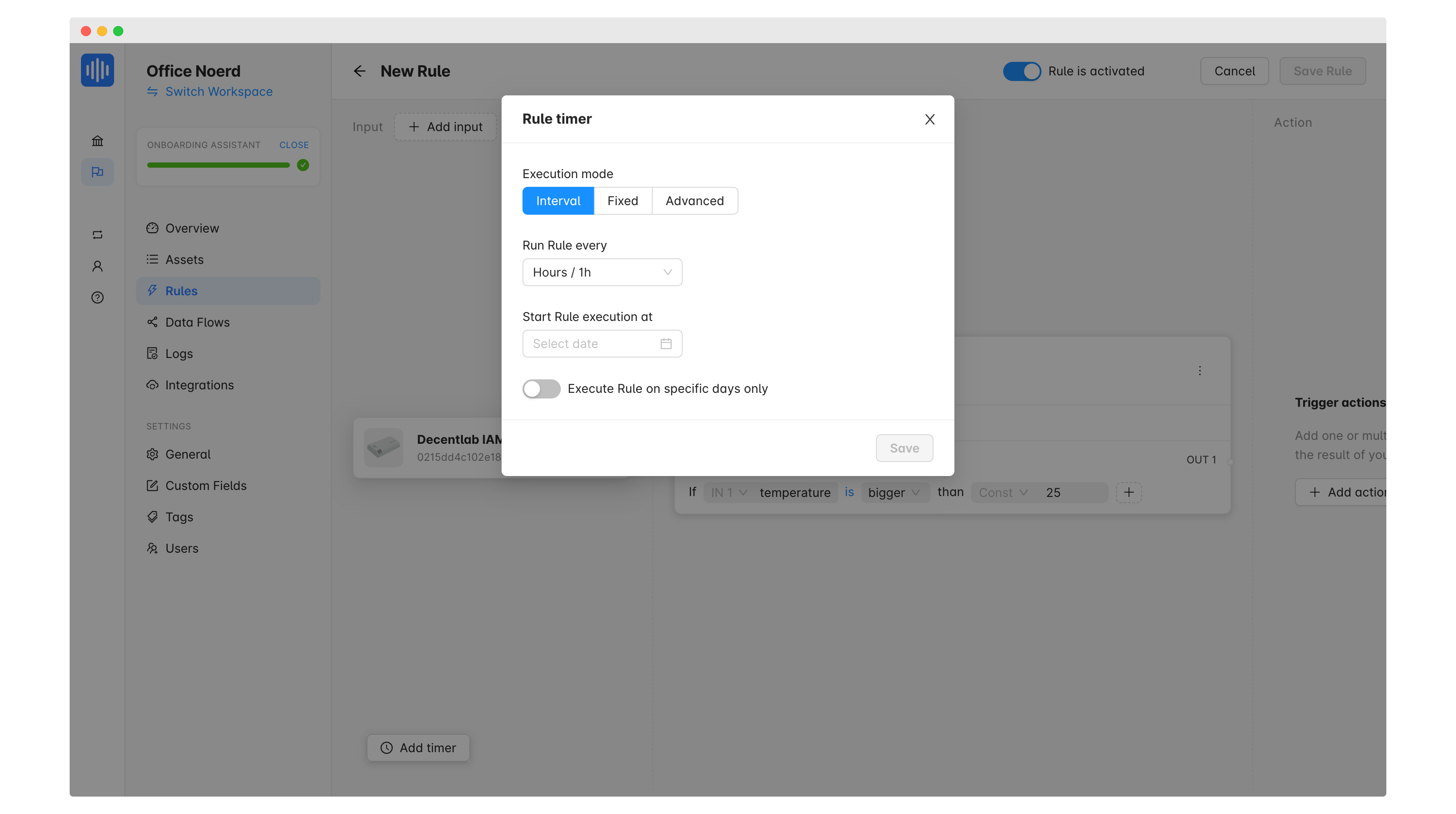Click the OUT 1 output label

(x=1201, y=459)
